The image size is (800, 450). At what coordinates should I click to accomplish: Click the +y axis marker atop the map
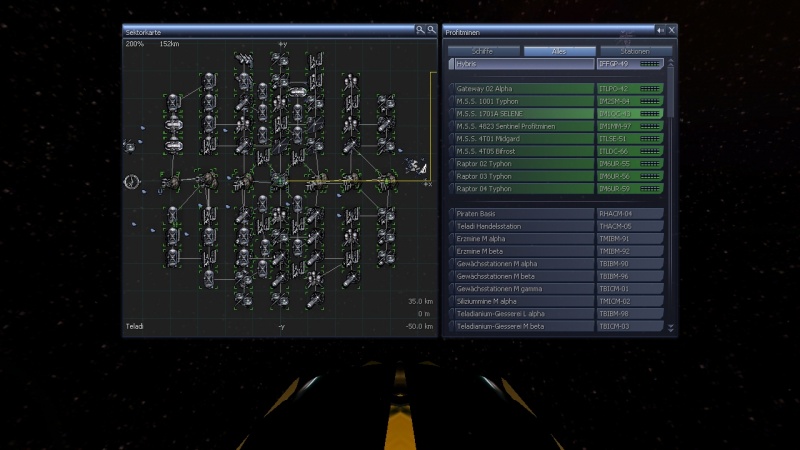[x=282, y=45]
